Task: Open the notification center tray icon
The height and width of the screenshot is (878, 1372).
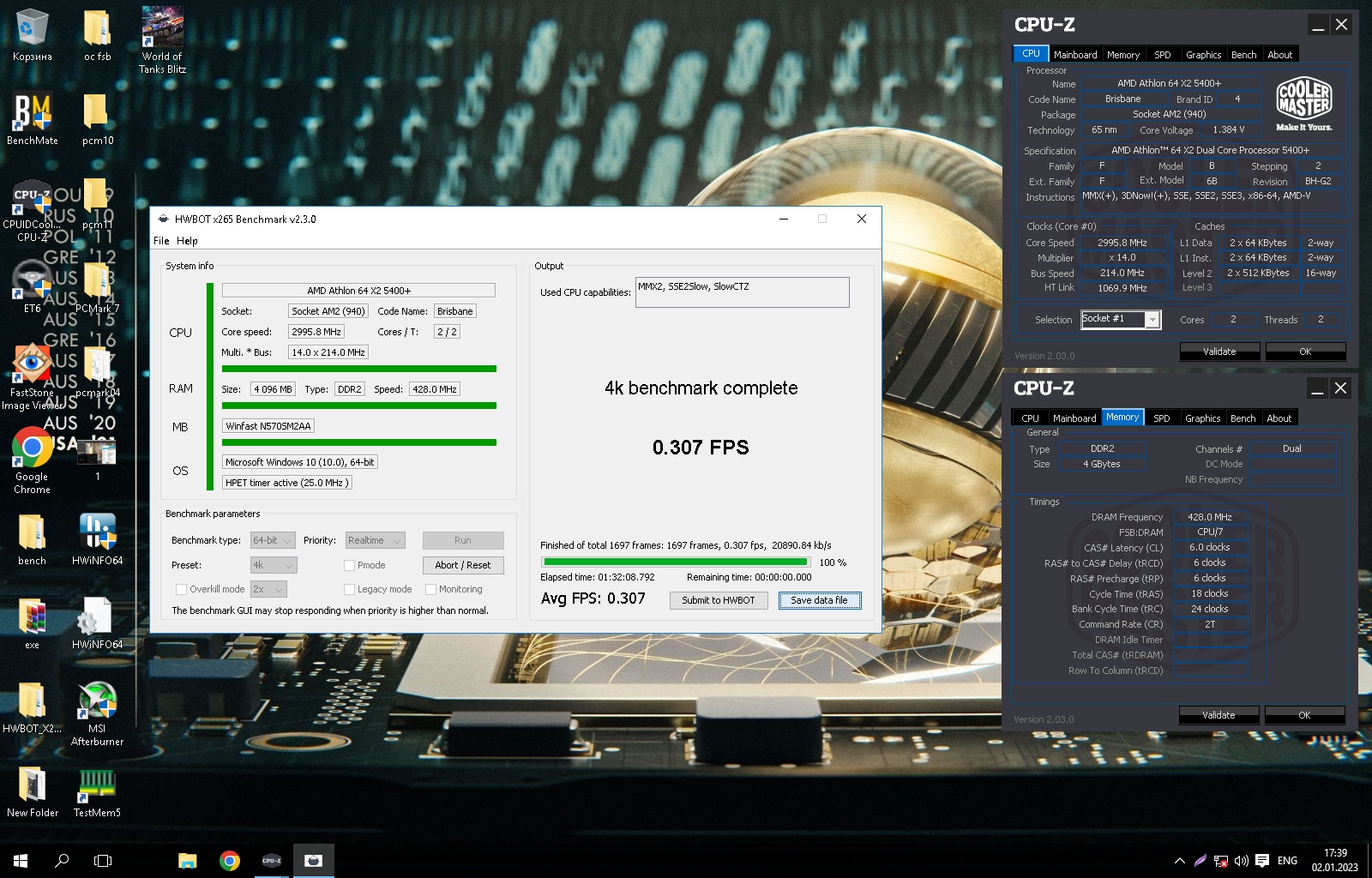Action: (1262, 860)
